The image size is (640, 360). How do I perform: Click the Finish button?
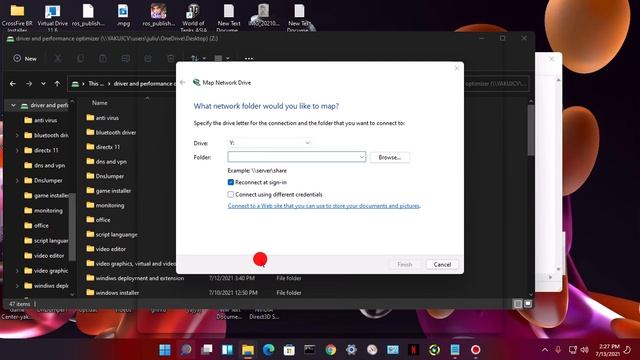(x=404, y=264)
